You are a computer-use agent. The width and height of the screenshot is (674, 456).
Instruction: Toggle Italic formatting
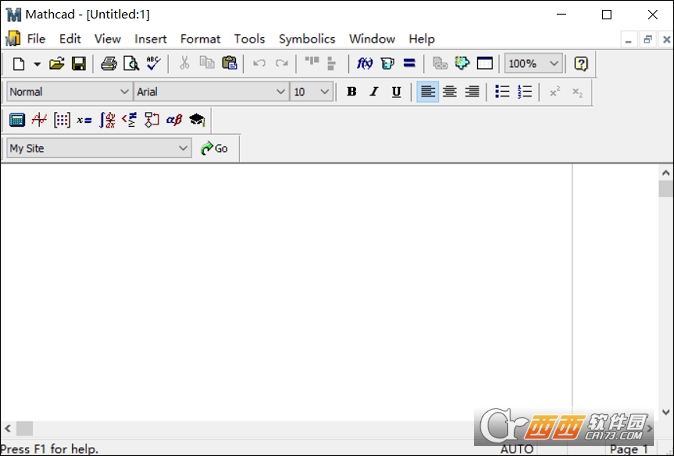(374, 92)
